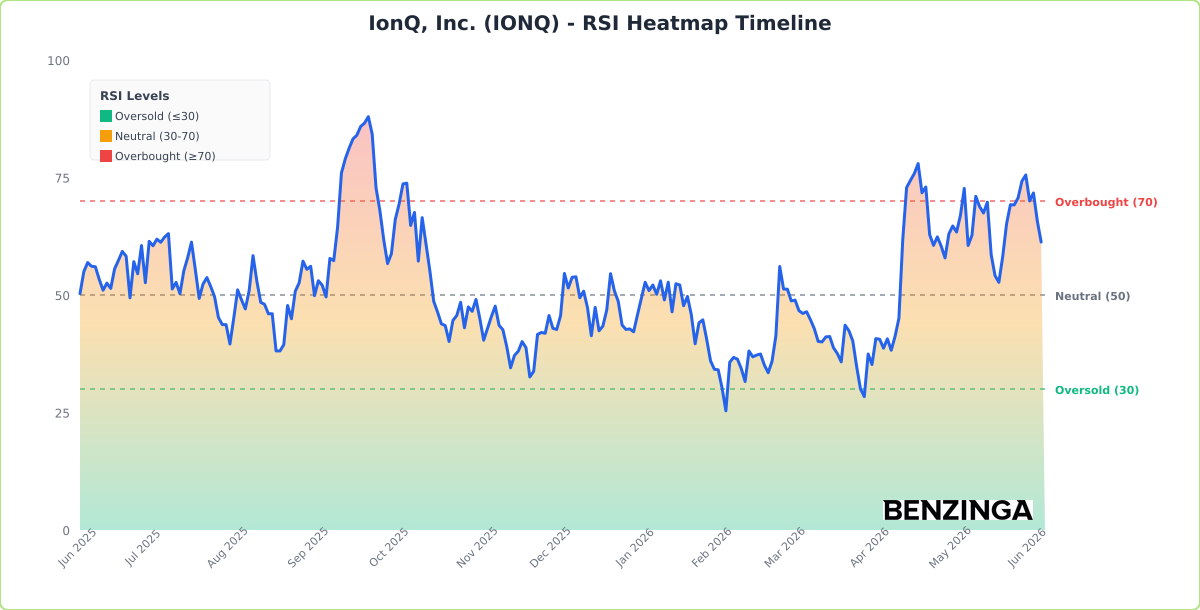Viewport: 1200px width, 610px height.
Task: Click the orange Neutral legend swatch
Action: pyautogui.click(x=106, y=136)
